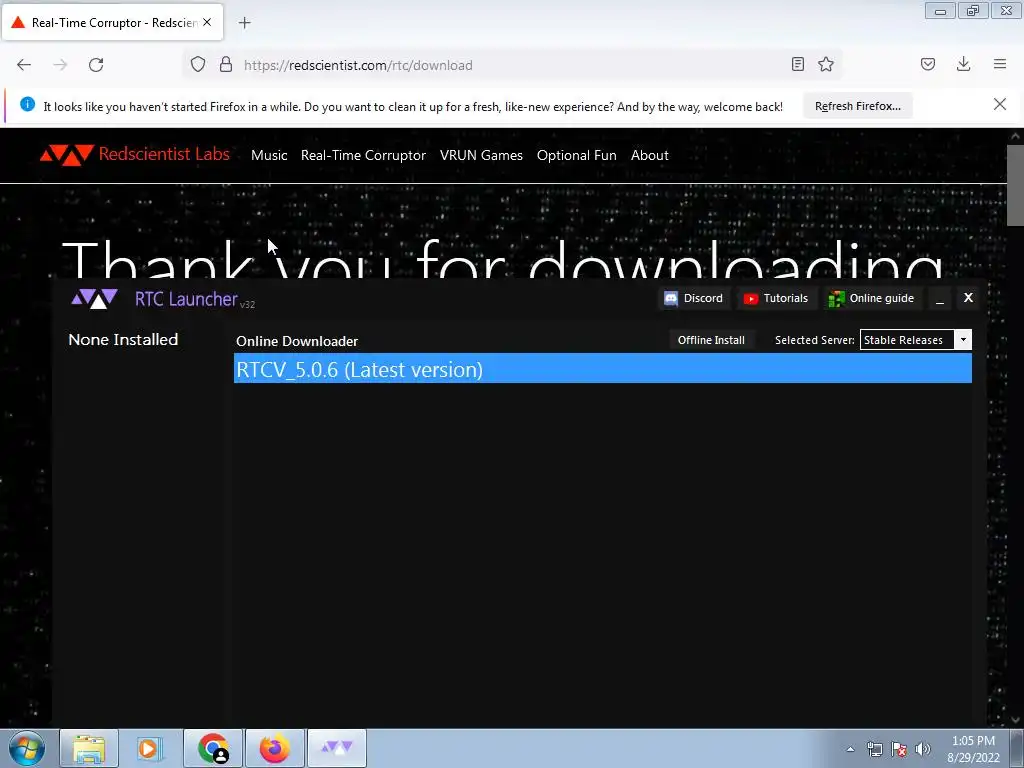
Task: Click the volume speaker tray icon
Action: (922, 749)
